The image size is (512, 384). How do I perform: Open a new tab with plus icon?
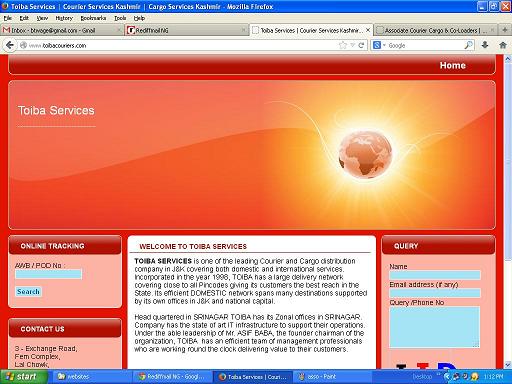coord(505,30)
